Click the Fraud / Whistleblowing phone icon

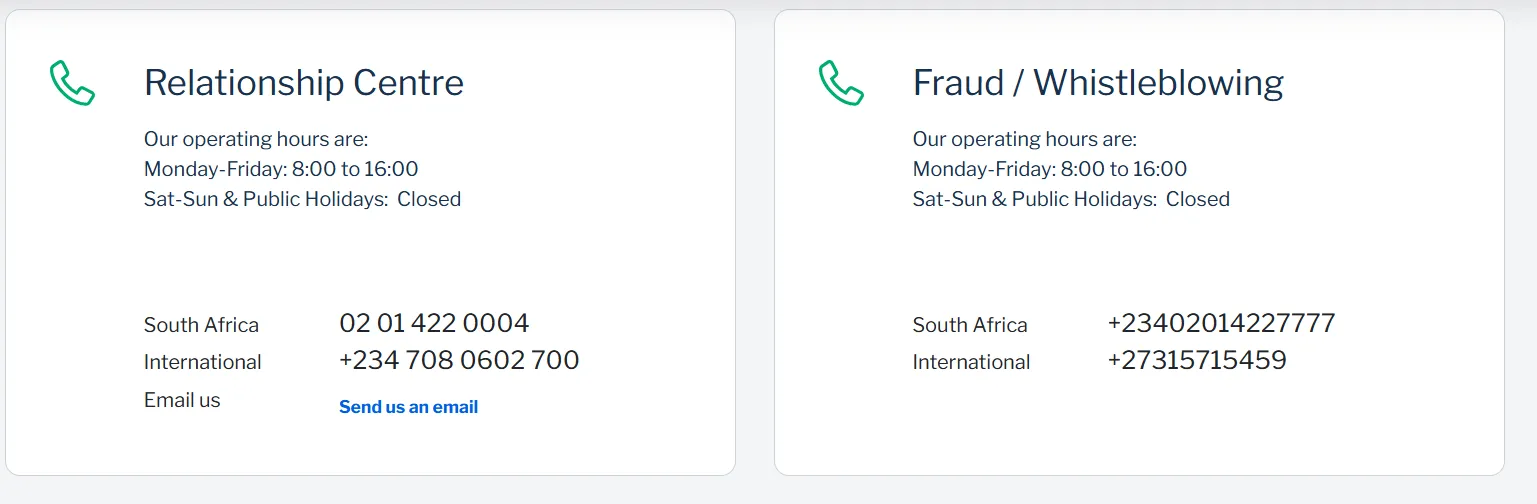841,83
